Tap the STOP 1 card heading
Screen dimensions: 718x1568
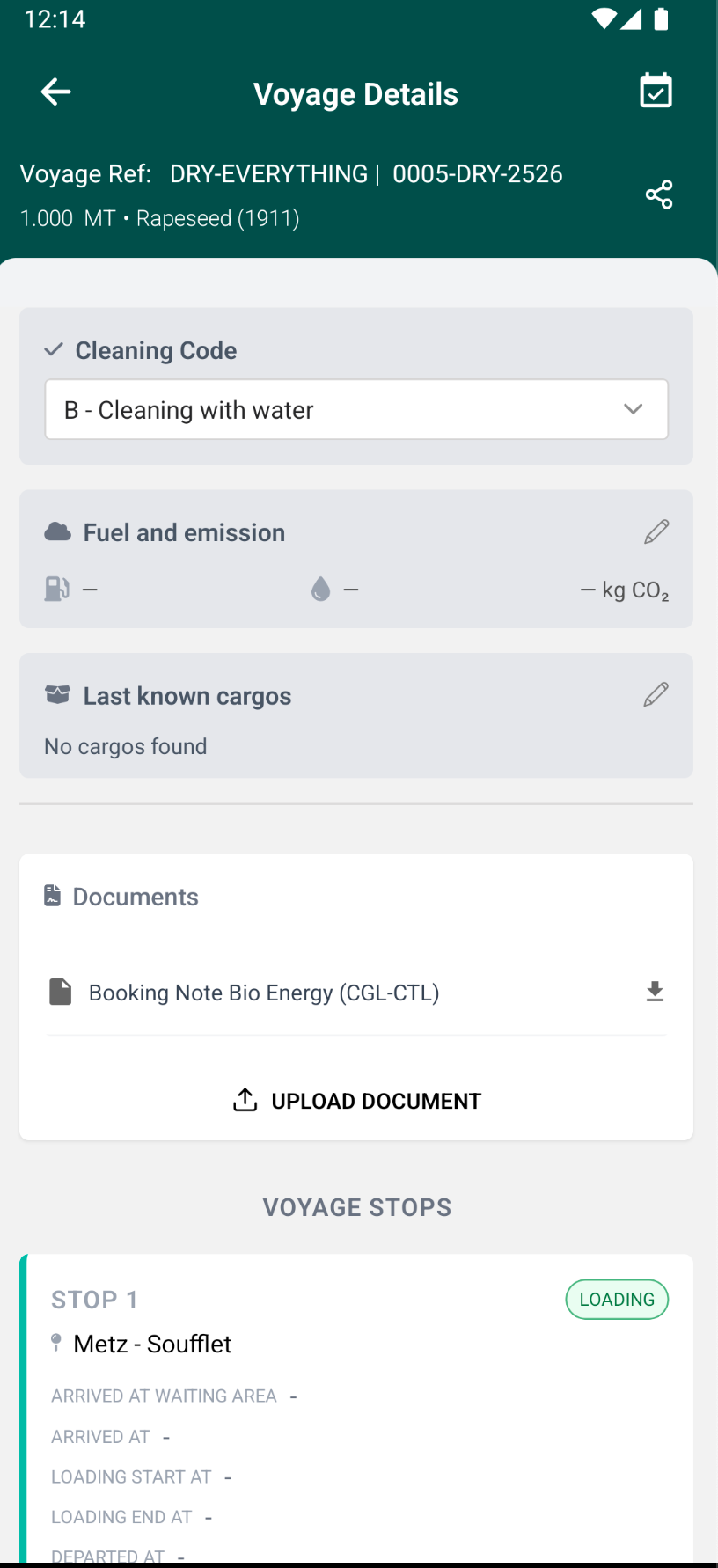94,1300
